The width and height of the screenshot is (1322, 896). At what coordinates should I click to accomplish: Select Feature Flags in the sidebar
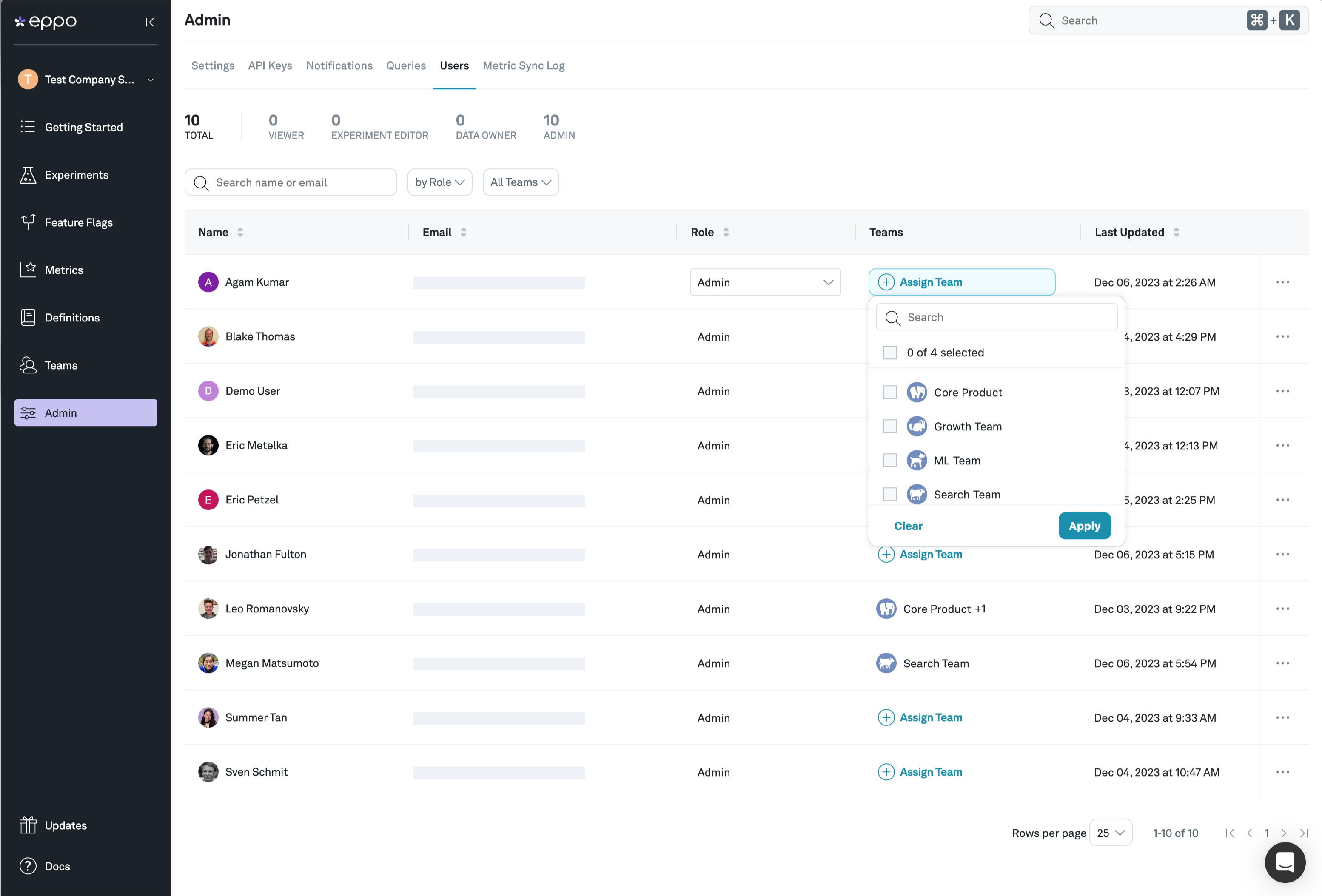(79, 222)
